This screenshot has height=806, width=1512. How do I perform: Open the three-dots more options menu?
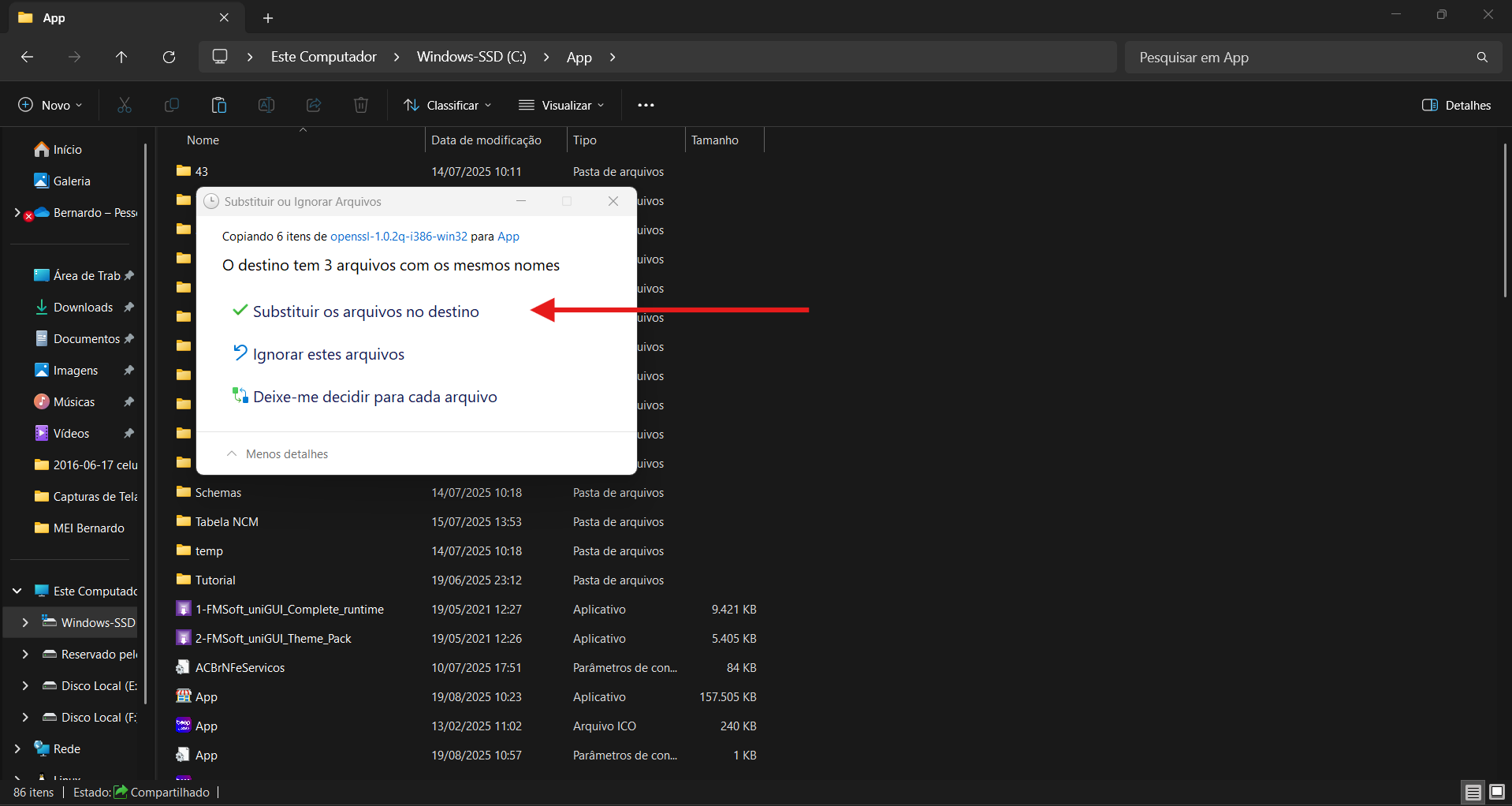pos(646,105)
